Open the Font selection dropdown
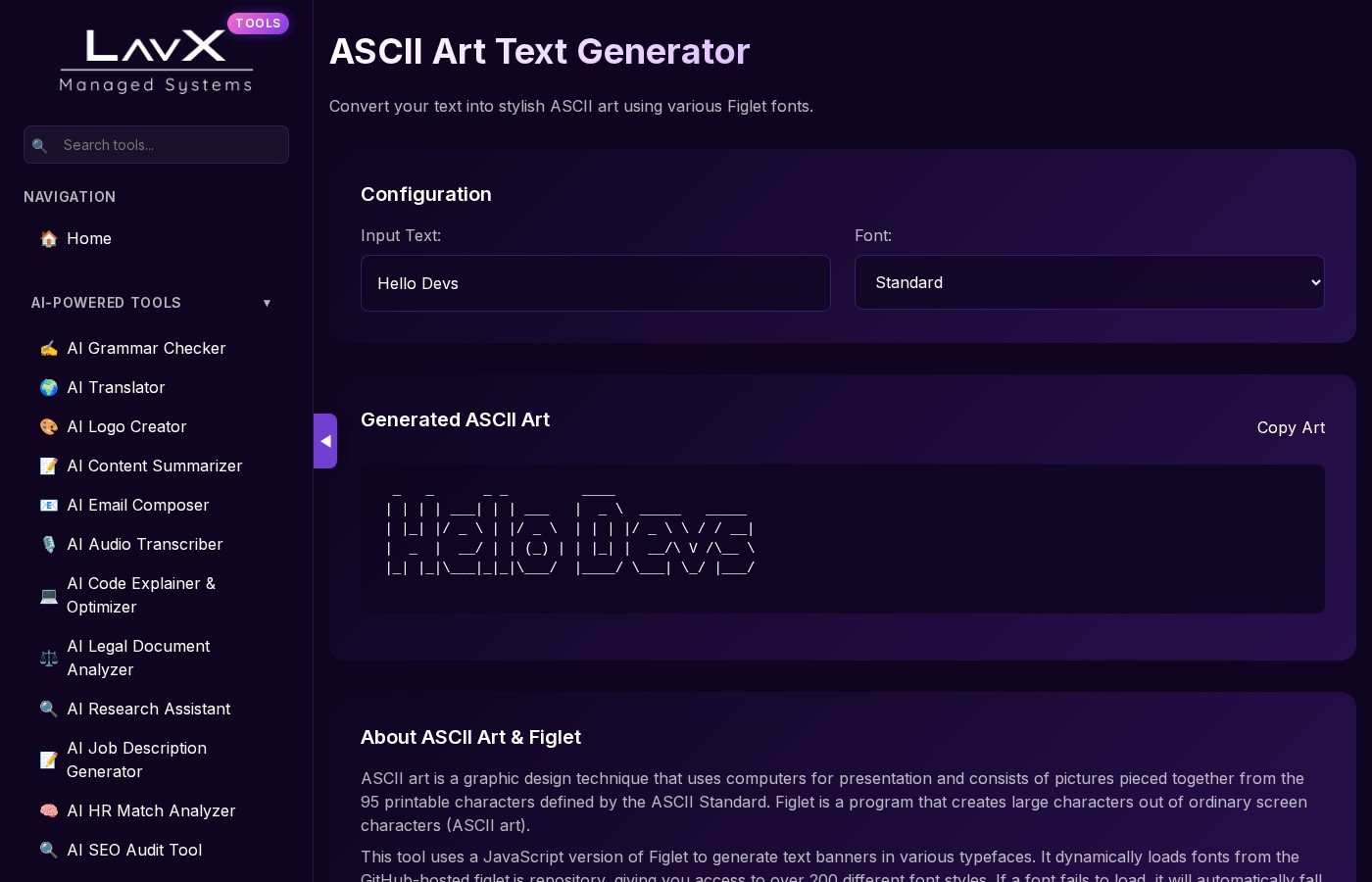Screen dimensions: 1372x882 click(x=1090, y=282)
